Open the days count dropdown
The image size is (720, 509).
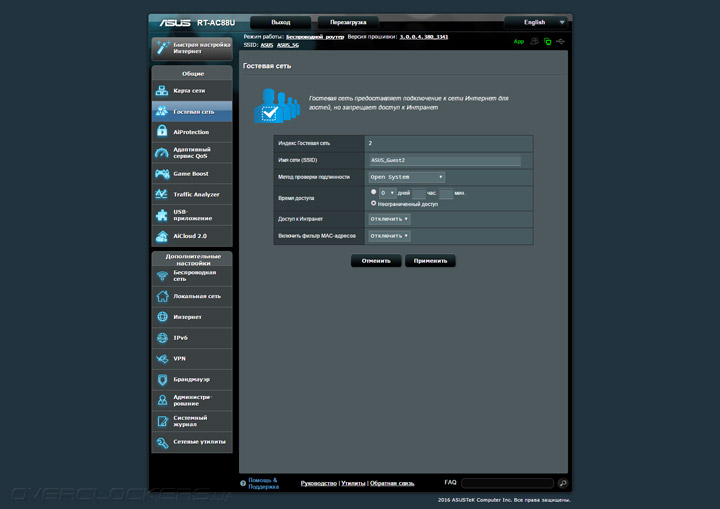(388, 193)
